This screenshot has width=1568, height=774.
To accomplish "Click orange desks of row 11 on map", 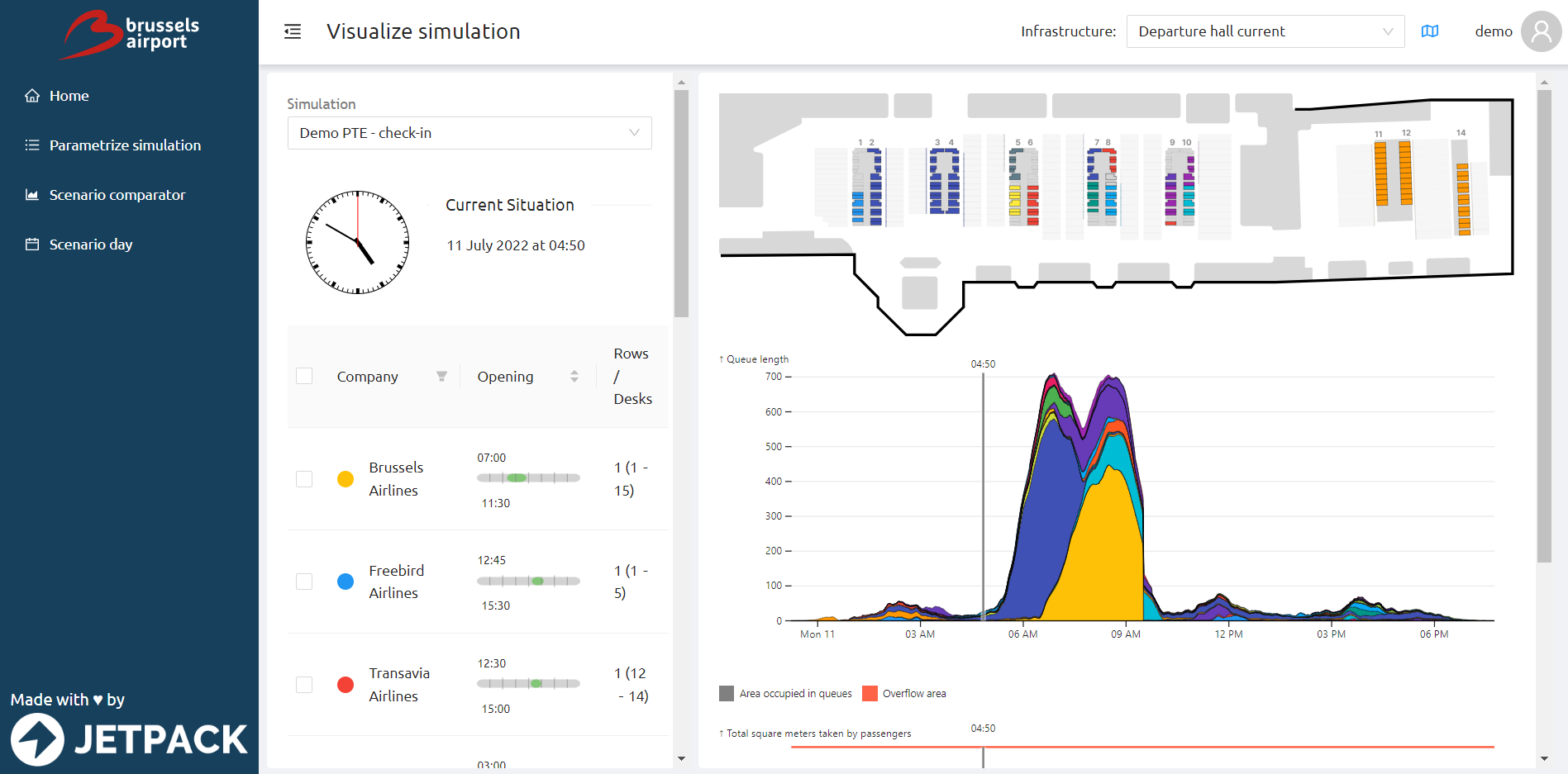I will (1381, 173).
